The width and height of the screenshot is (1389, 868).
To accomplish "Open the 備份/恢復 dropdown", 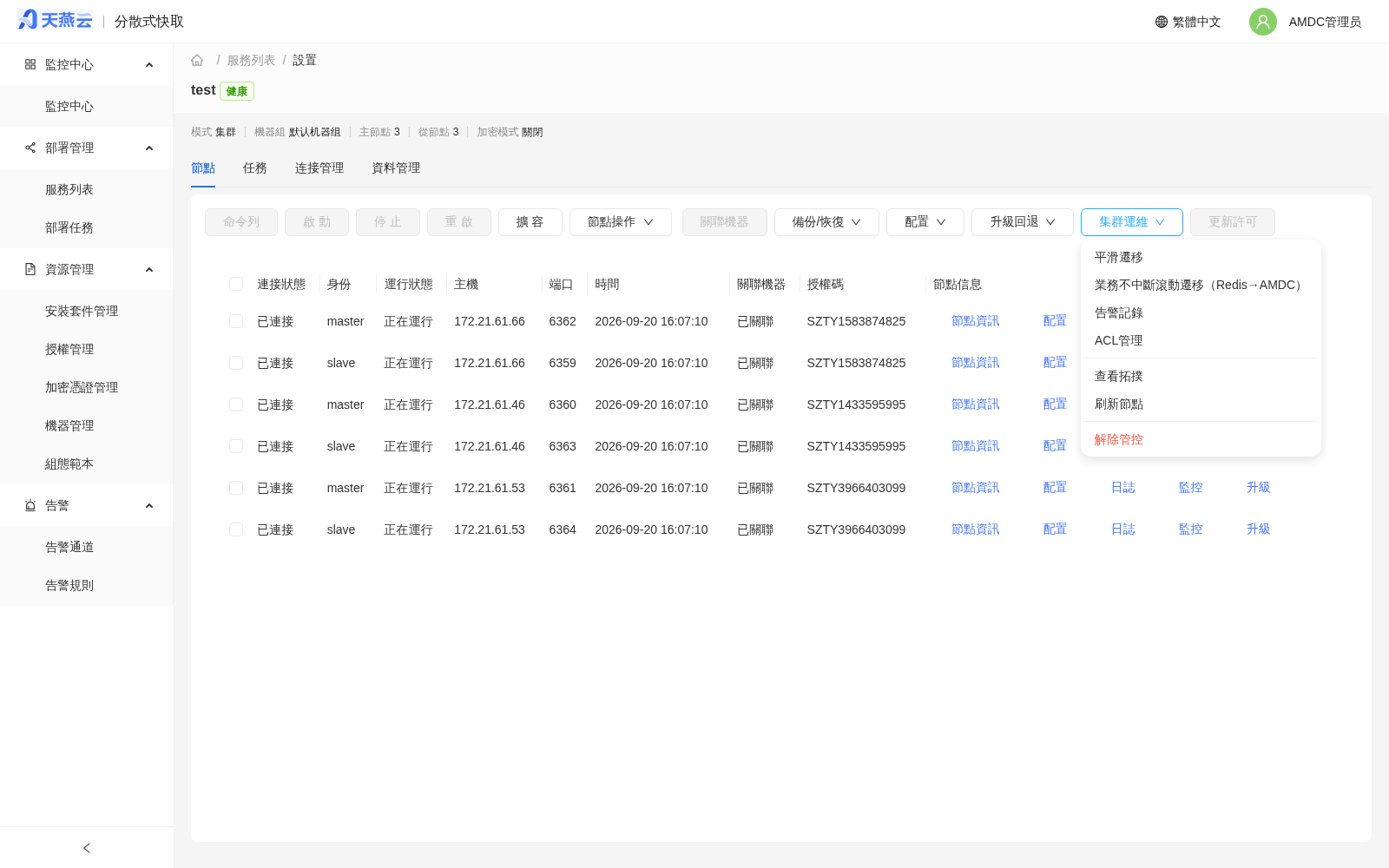I will point(826,222).
